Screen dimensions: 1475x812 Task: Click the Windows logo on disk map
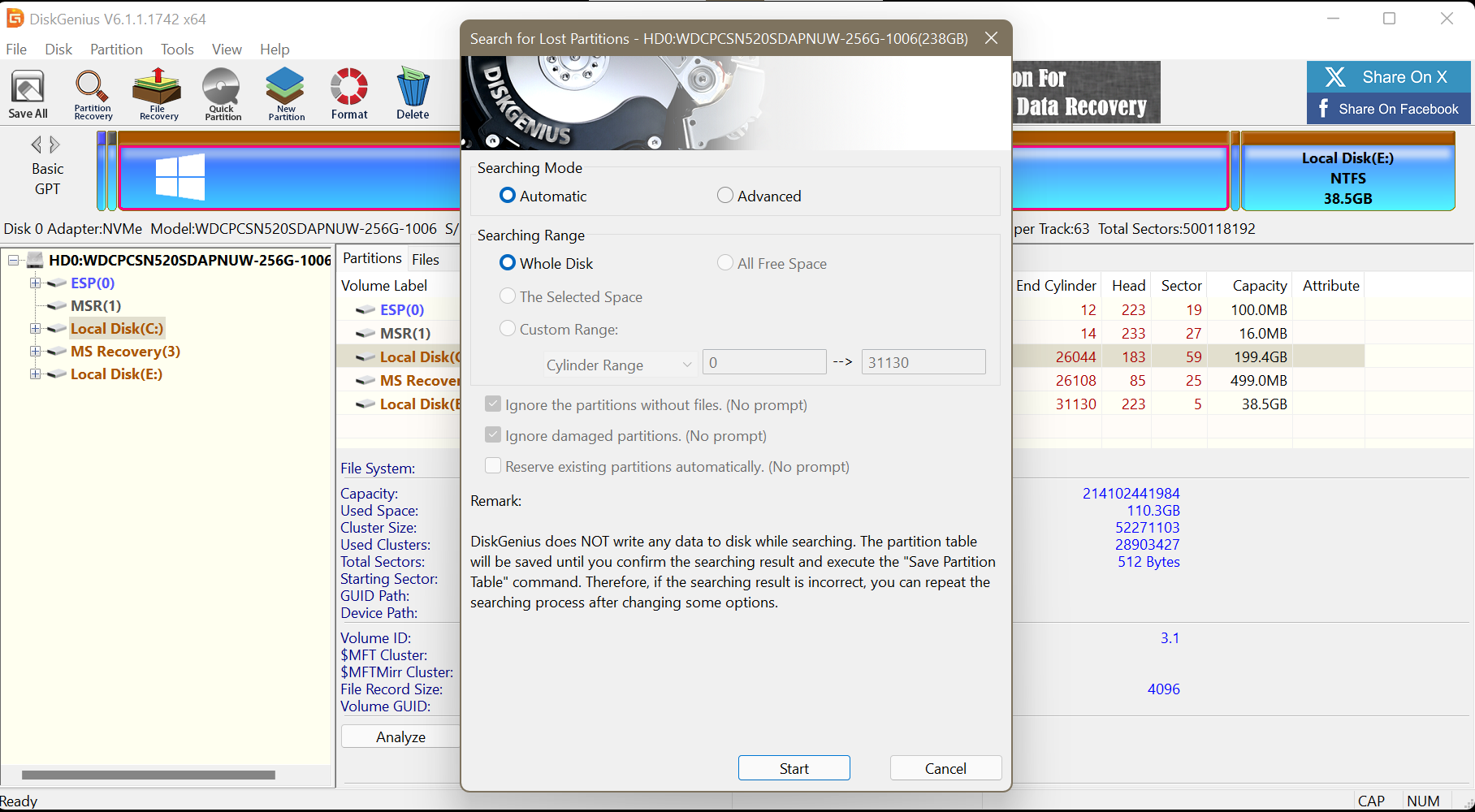(x=180, y=176)
